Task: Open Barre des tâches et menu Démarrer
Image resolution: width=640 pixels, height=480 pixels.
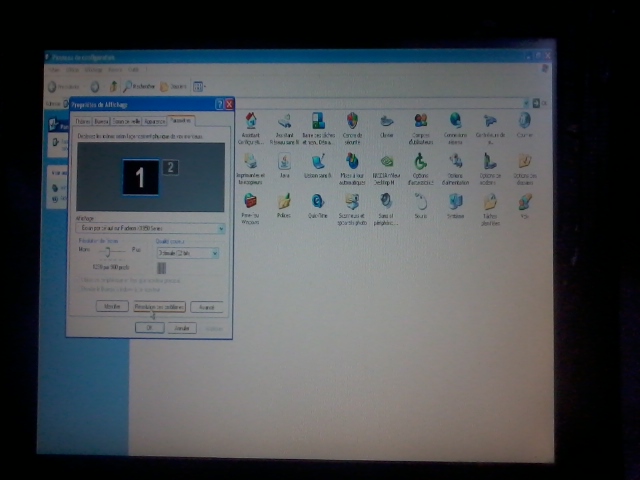Action: click(318, 128)
